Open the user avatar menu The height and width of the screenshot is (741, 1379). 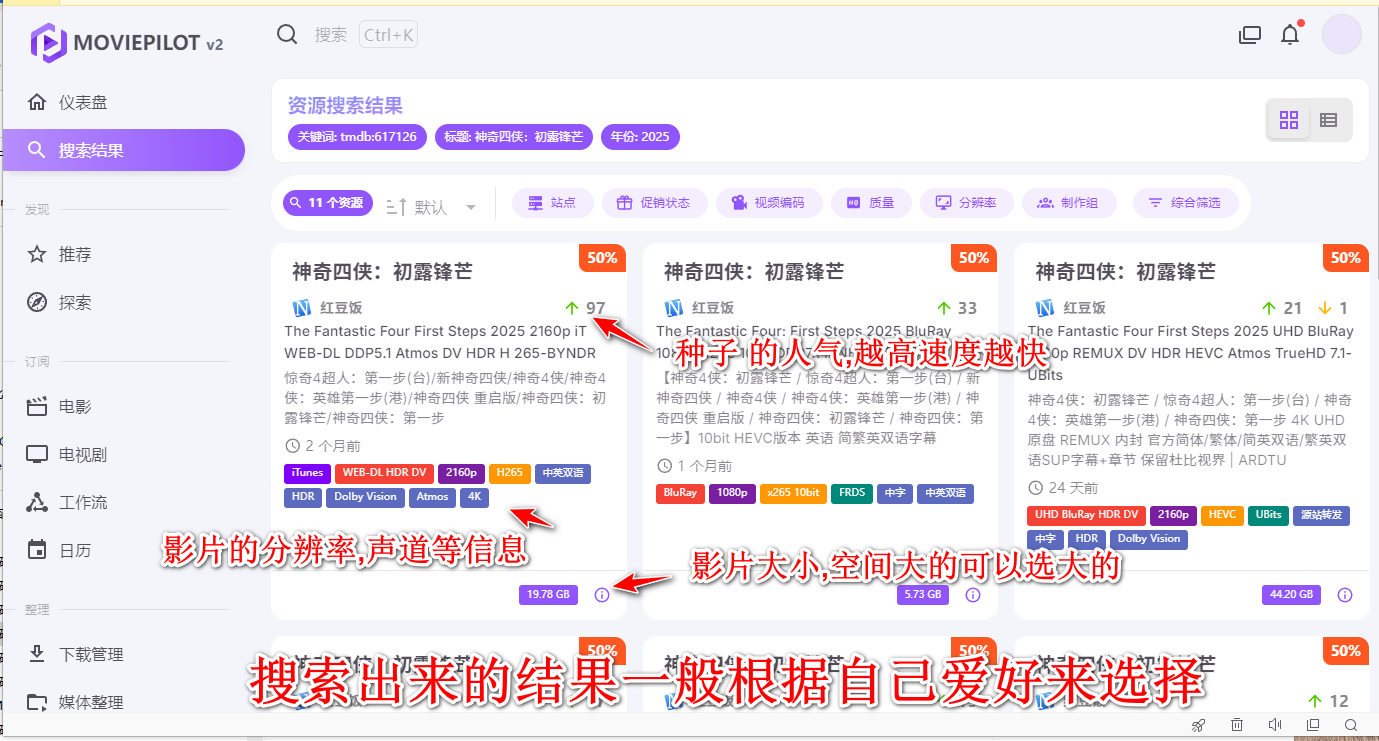coord(1341,34)
